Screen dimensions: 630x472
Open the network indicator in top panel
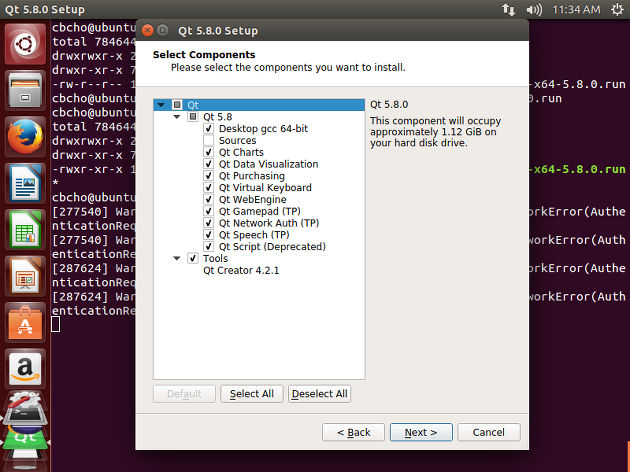508,9
